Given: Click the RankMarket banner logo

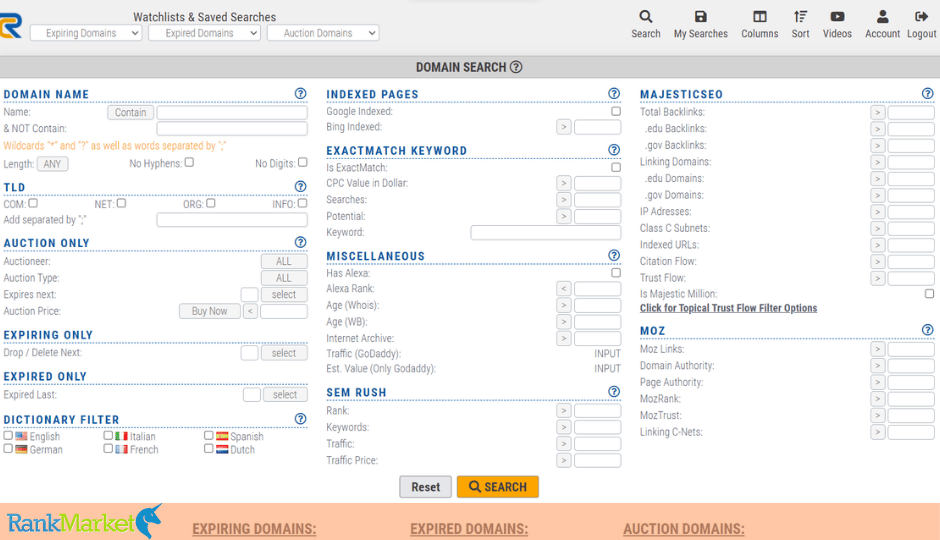Looking at the screenshot, I should tap(85, 521).
